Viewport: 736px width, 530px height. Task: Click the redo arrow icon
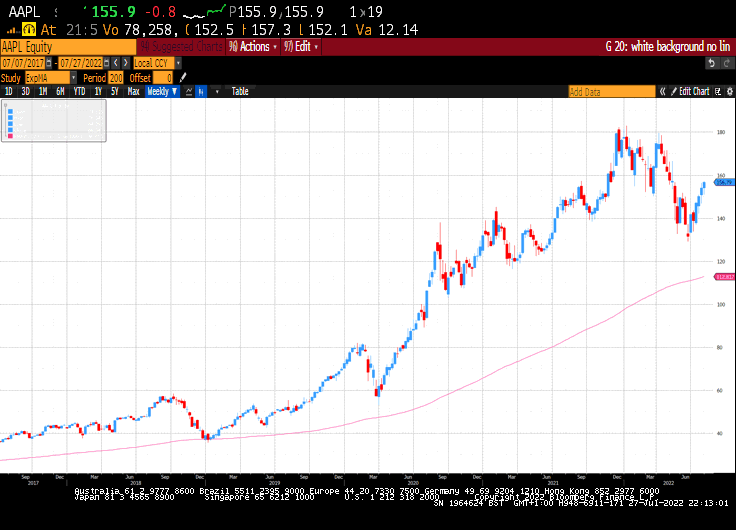click(727, 63)
